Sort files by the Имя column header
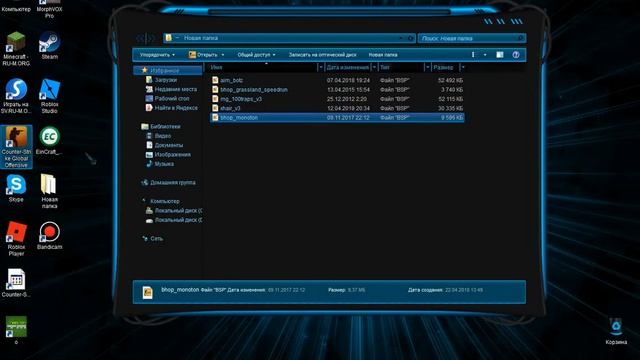The image size is (640, 360). (263, 67)
